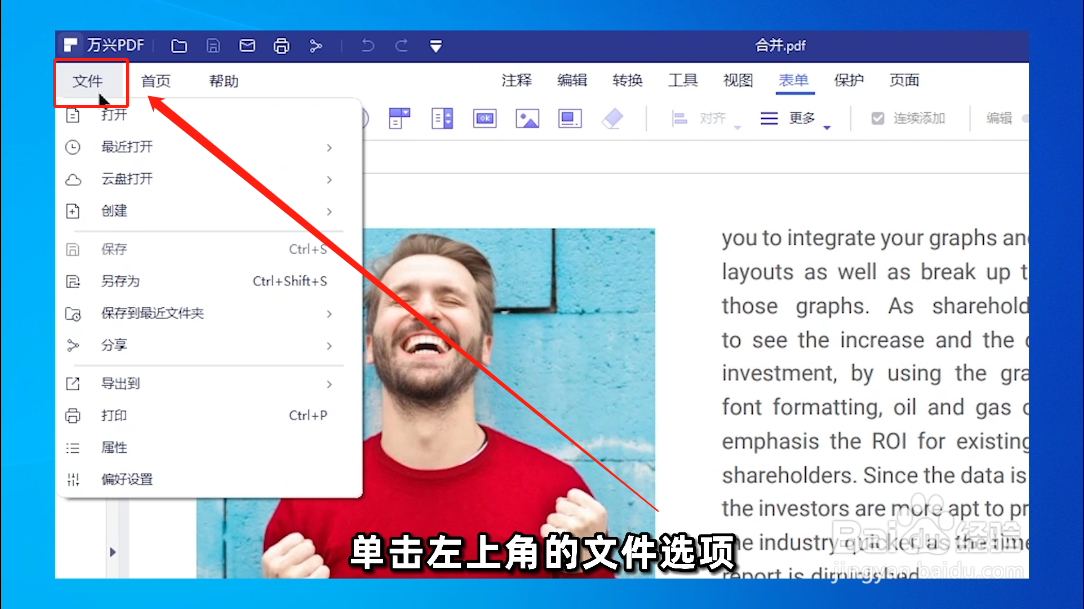Click the cloud icon beside 云盘打开

[73, 180]
